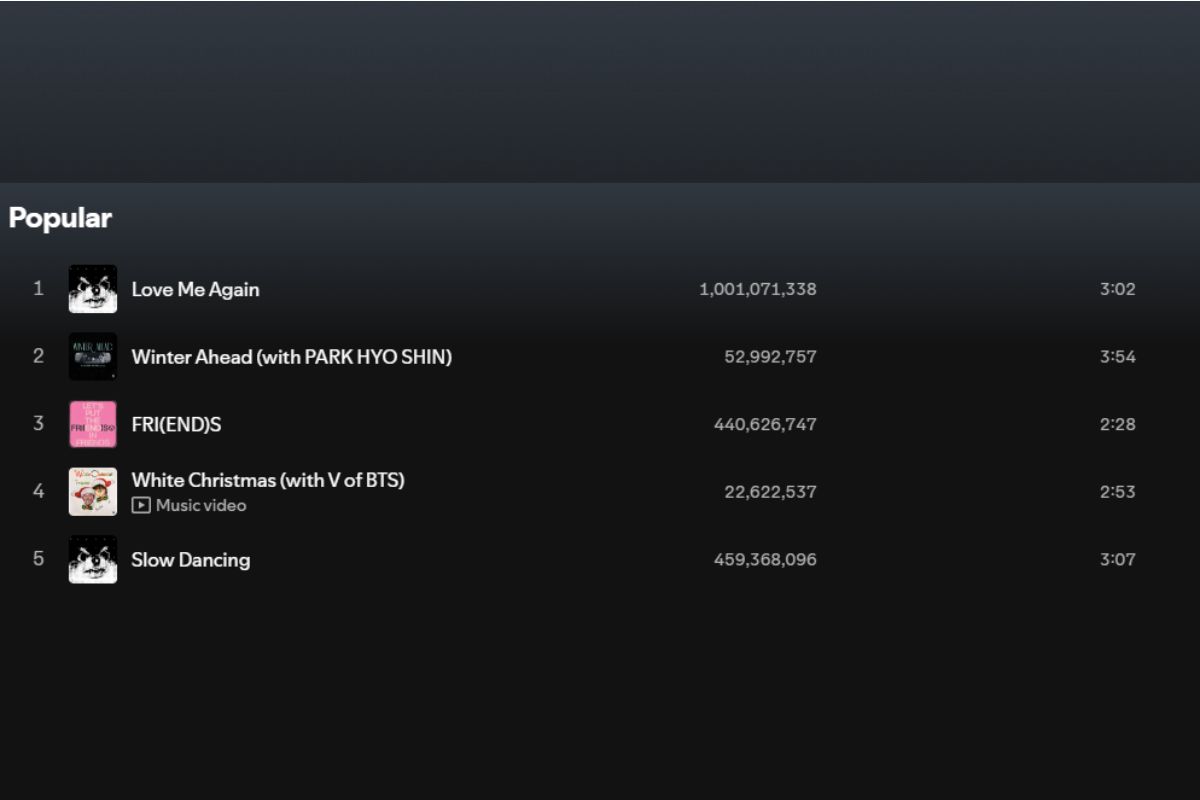
Task: Click track number 5 in the list
Action: (38, 559)
